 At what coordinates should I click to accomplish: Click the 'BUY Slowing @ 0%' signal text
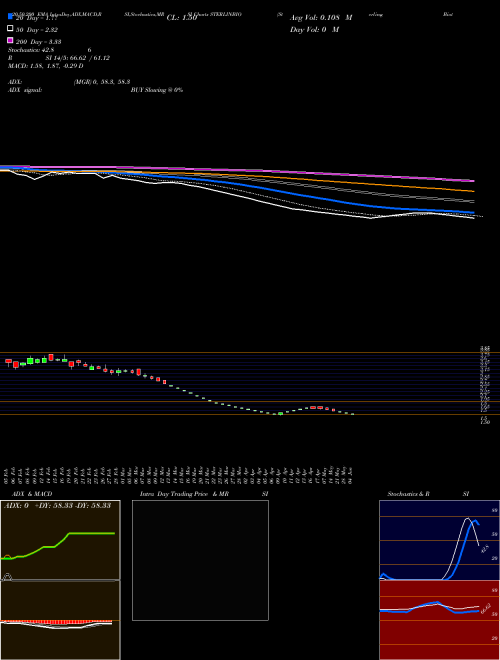(157, 90)
